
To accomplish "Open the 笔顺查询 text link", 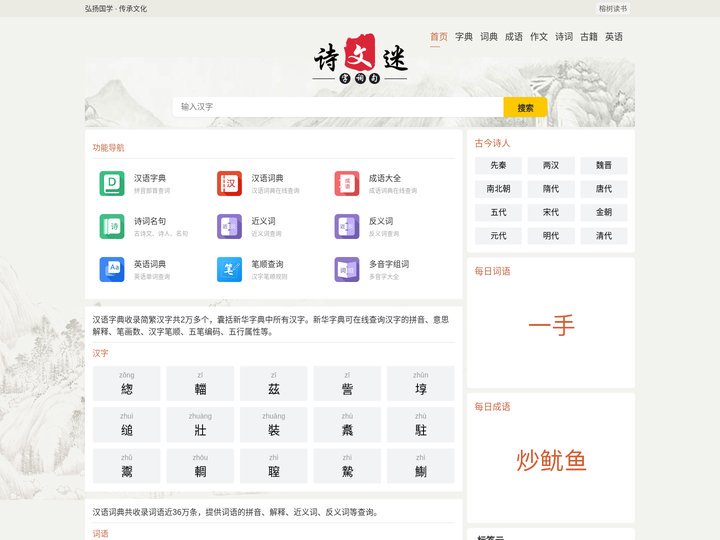I will (x=267, y=264).
